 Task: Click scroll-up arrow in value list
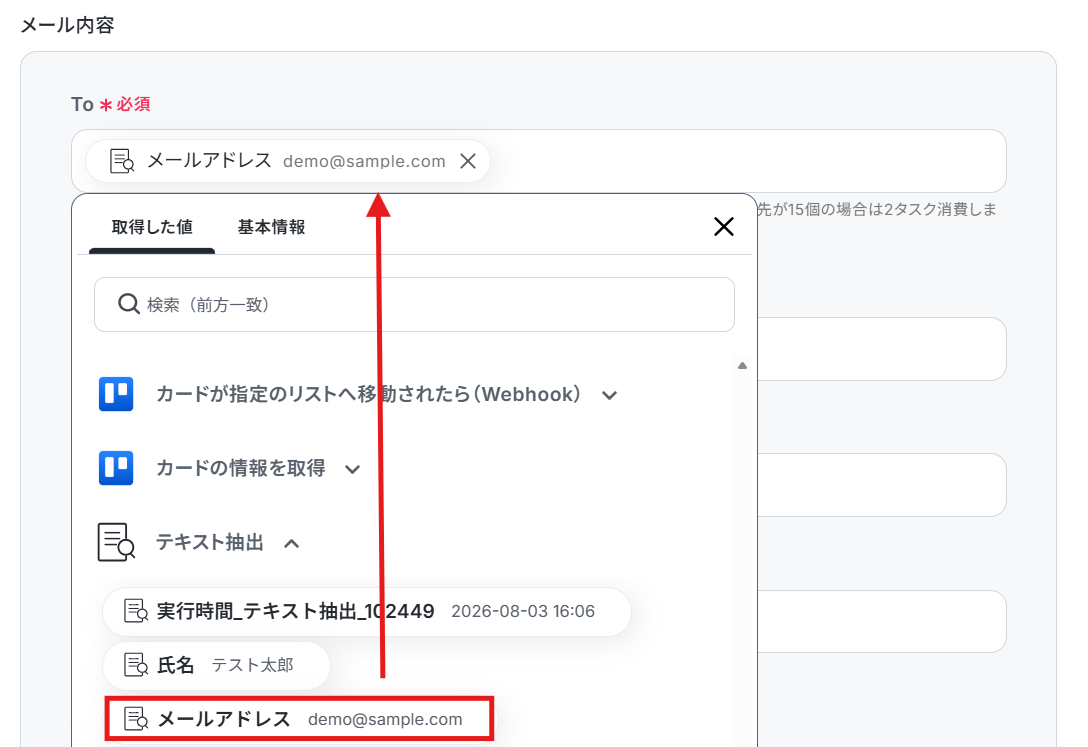pyautogui.click(x=742, y=366)
